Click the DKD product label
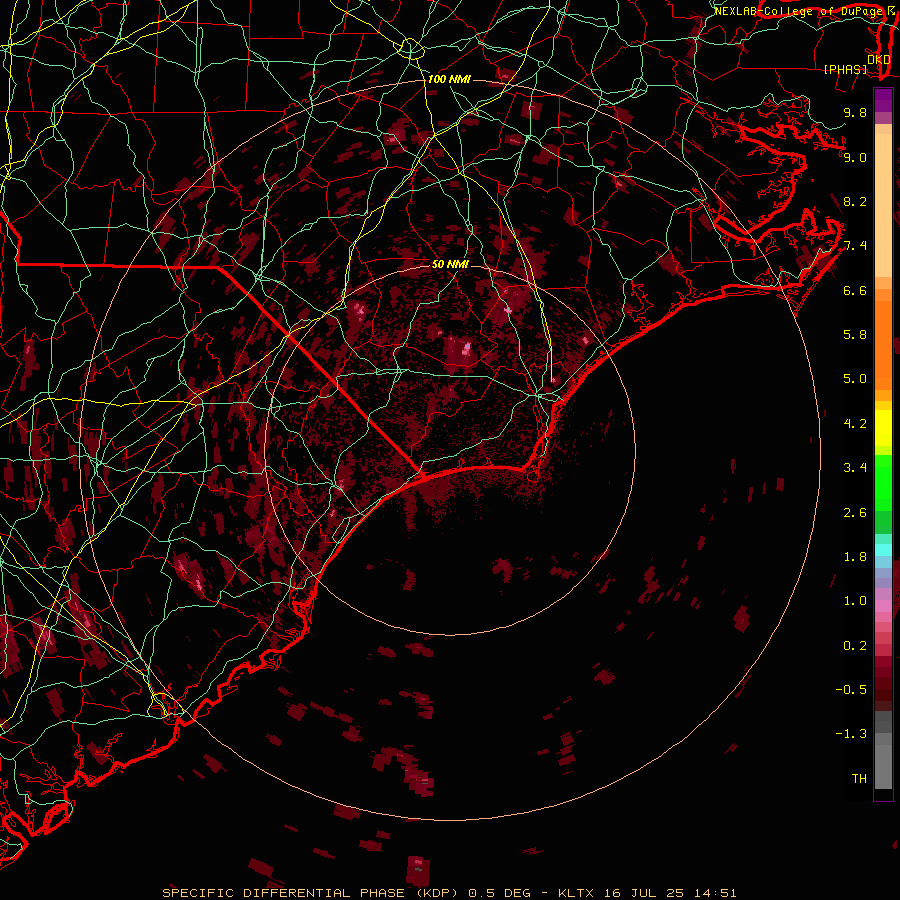 pyautogui.click(x=878, y=59)
